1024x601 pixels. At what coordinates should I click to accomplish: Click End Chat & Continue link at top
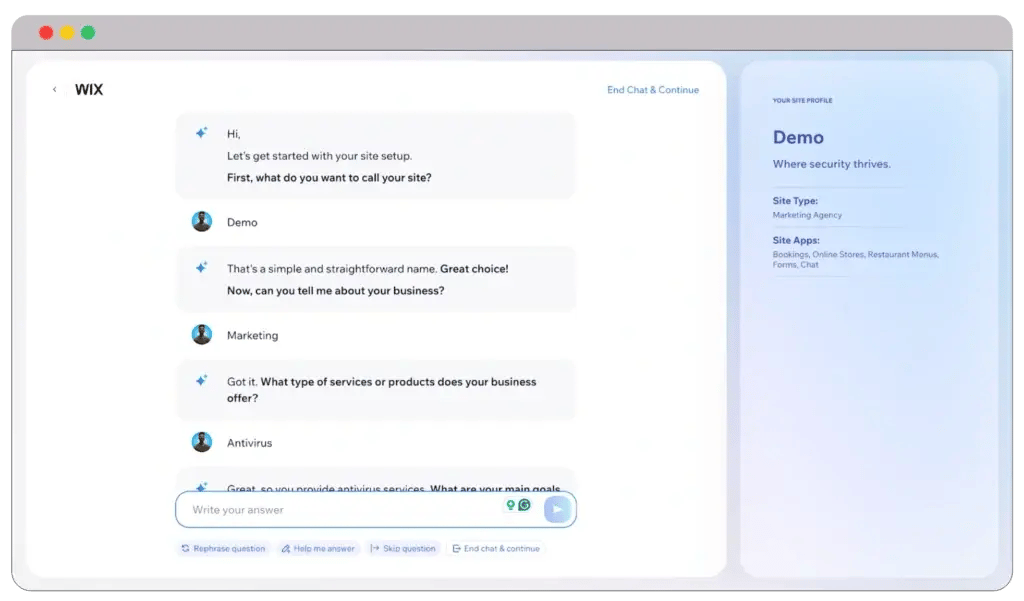coord(652,90)
